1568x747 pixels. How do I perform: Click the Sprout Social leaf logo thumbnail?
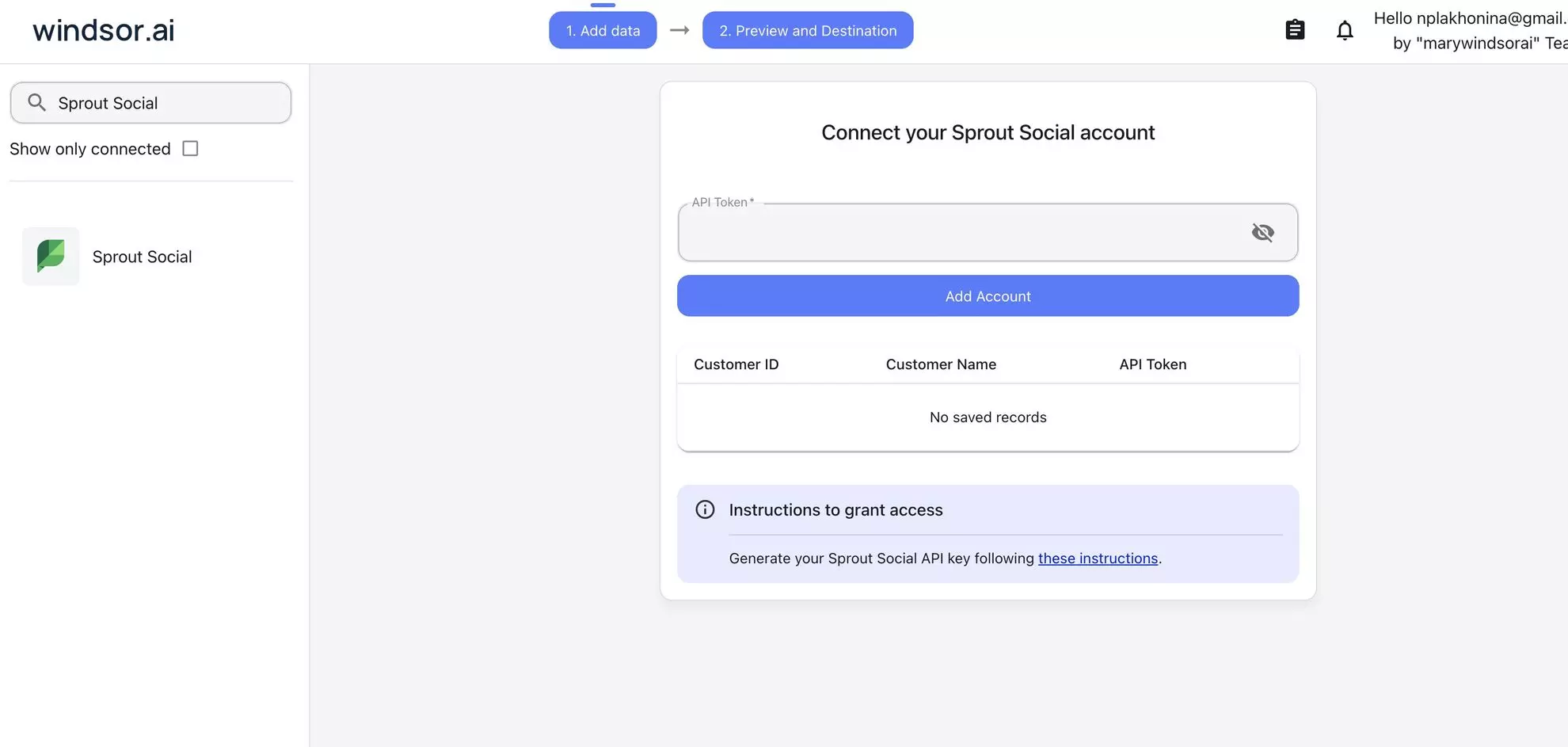[50, 256]
